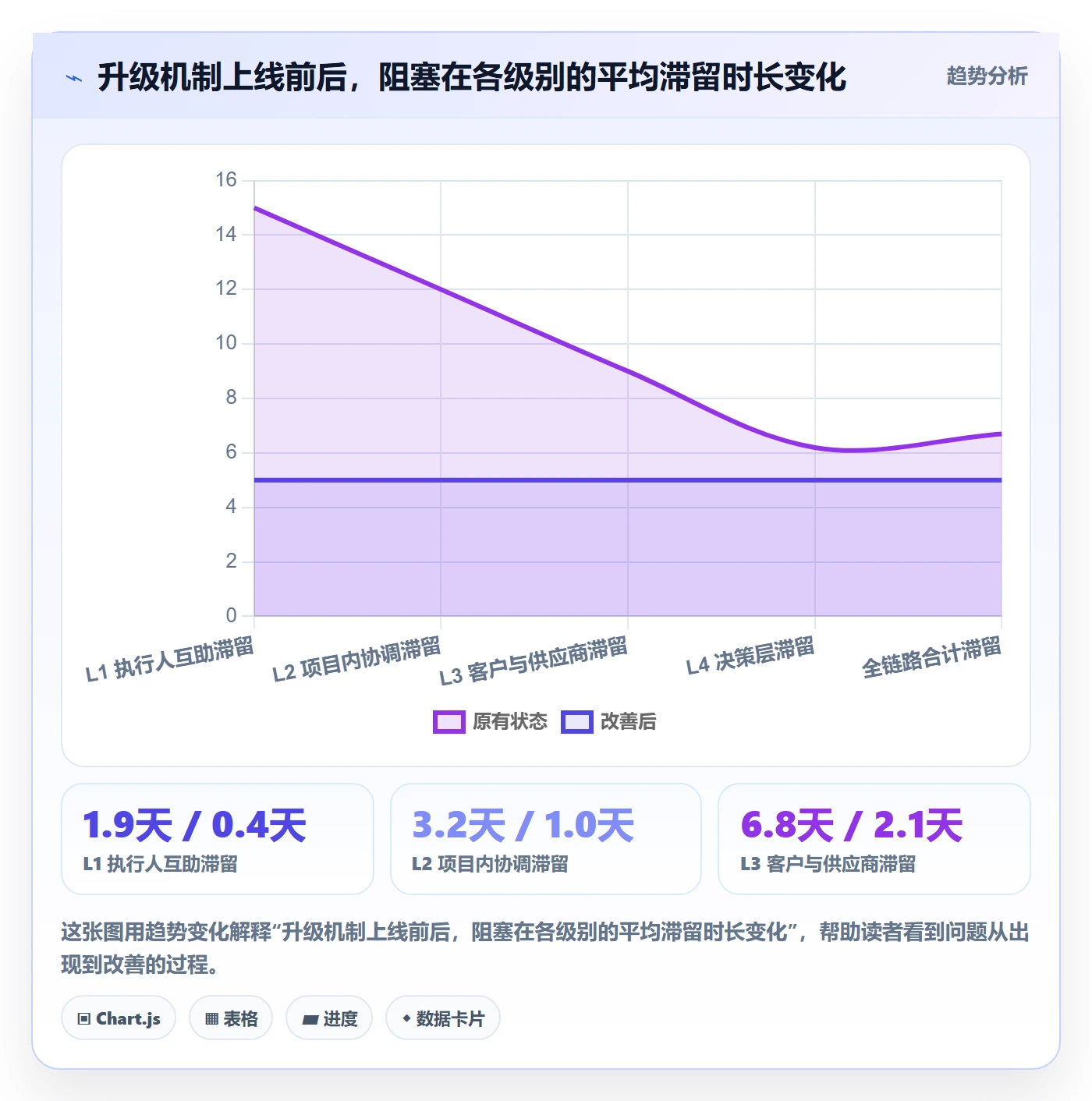Click the 原有状态 legend text
Image resolution: width=1092 pixels, height=1101 pixels.
(510, 722)
